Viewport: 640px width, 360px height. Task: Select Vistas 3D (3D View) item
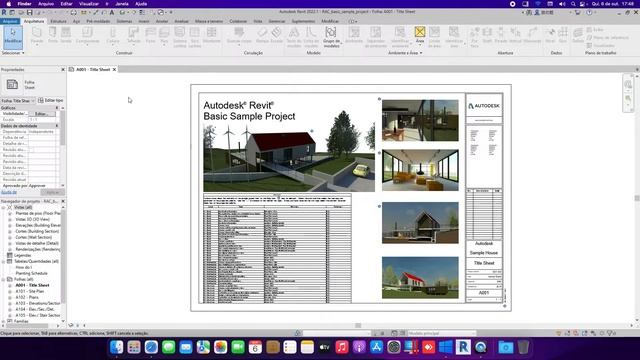coord(32,220)
